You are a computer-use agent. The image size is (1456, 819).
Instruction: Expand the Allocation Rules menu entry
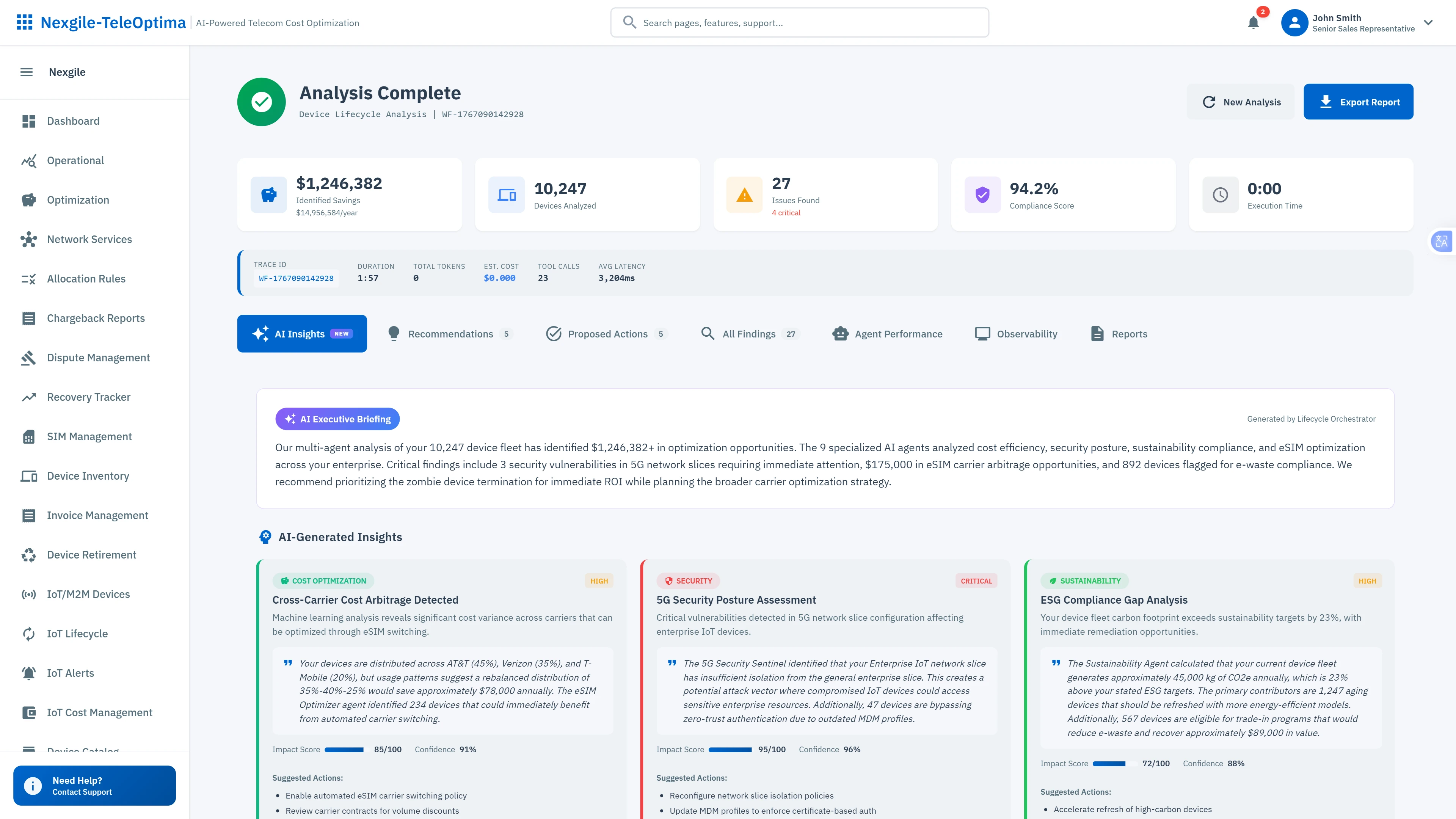86,279
